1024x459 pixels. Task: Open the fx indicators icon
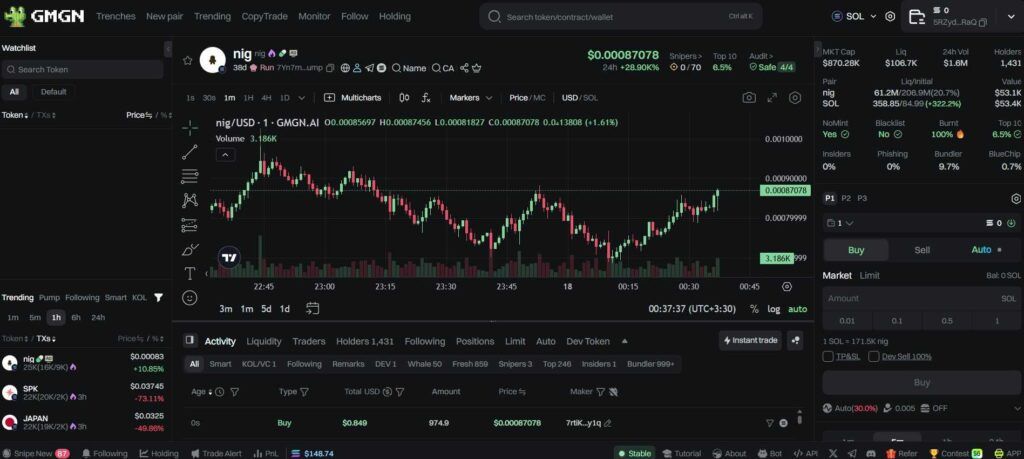point(426,98)
